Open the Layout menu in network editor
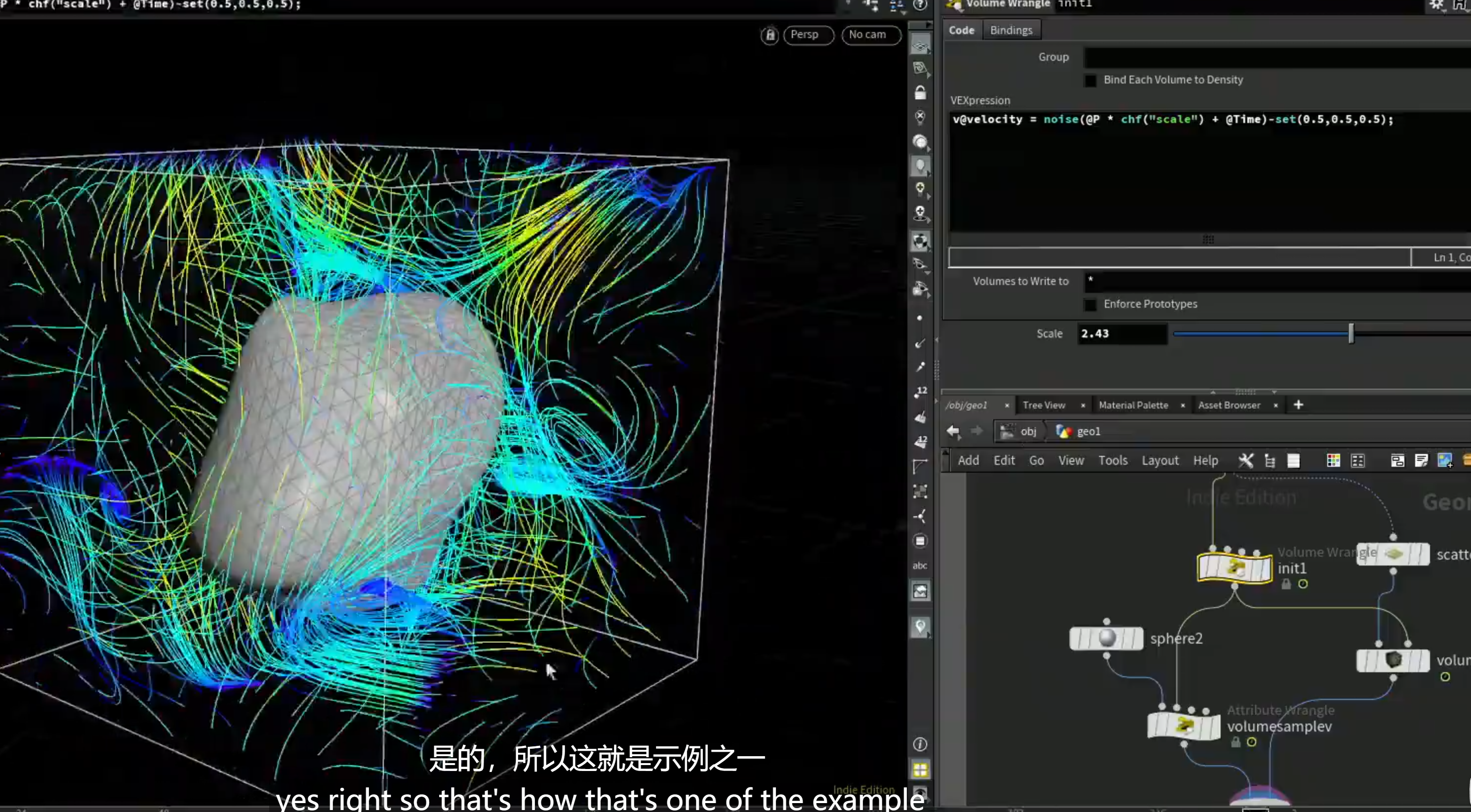The image size is (1471, 812). (1160, 460)
